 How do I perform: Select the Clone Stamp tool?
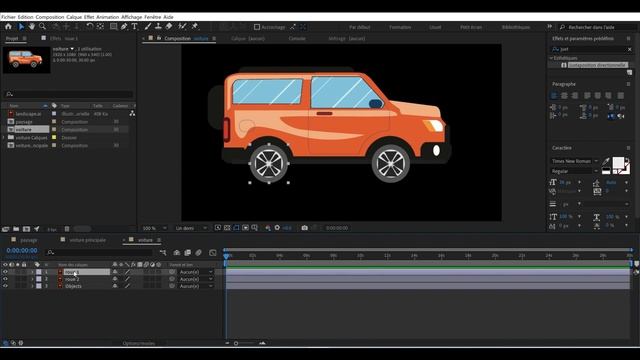(x=158, y=27)
